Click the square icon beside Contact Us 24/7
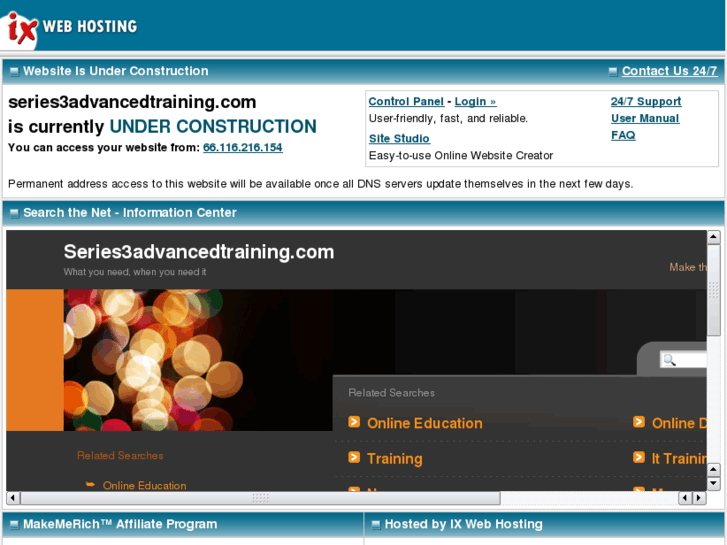The height and width of the screenshot is (545, 727). pos(613,71)
